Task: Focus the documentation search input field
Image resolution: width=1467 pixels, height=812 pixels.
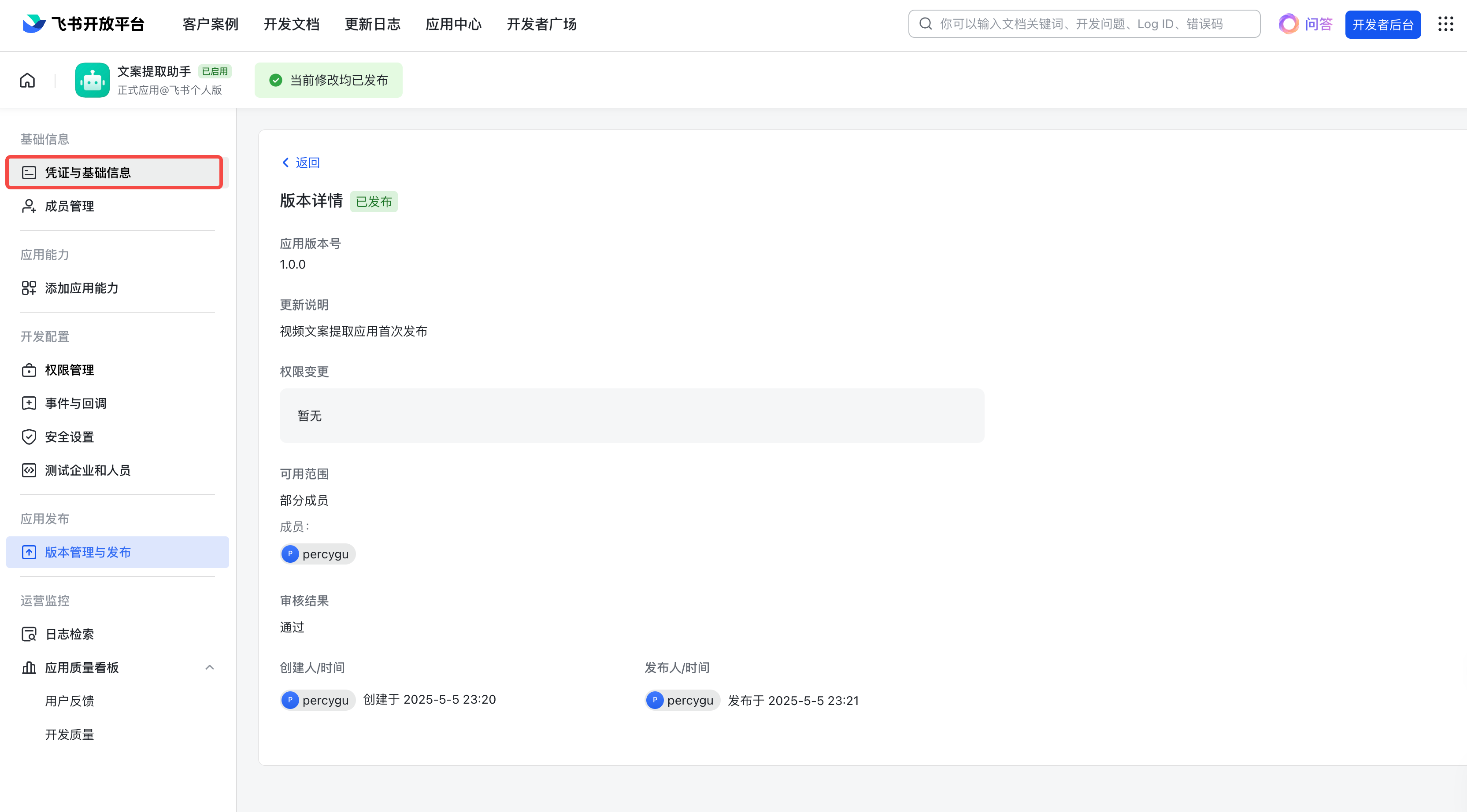Action: coord(1084,24)
